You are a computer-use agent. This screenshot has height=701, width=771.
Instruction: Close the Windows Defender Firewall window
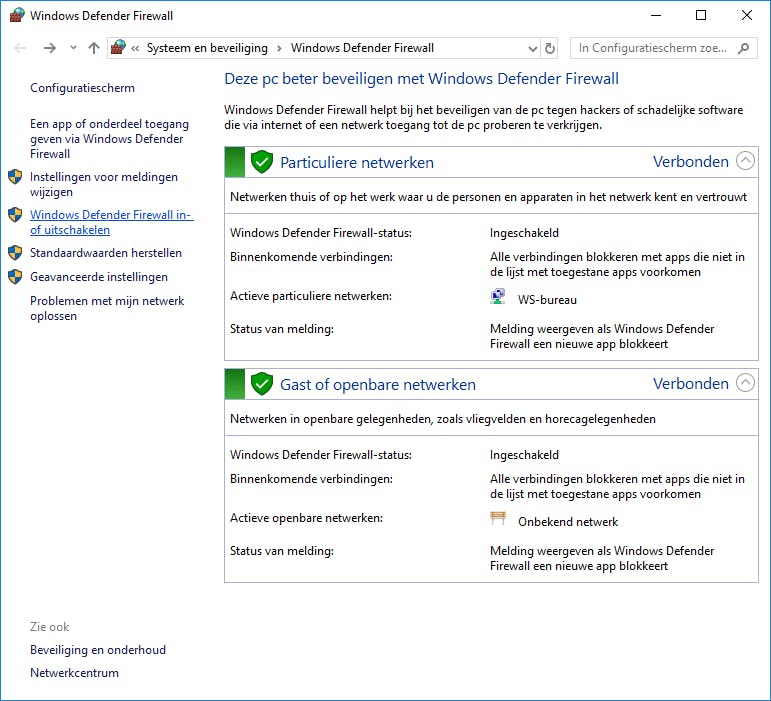pos(747,15)
